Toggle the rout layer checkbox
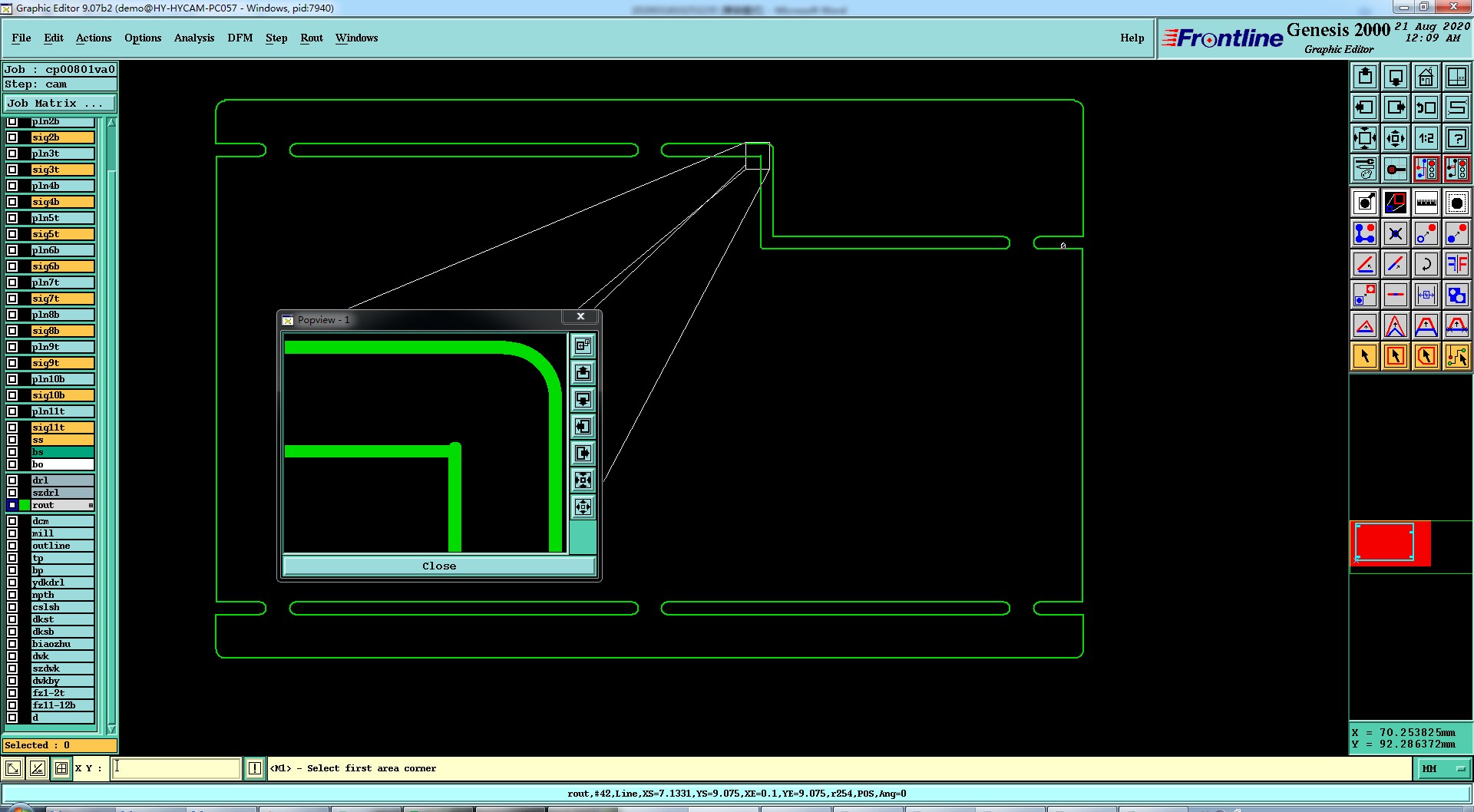This screenshot has height=812, width=1474. coord(12,505)
